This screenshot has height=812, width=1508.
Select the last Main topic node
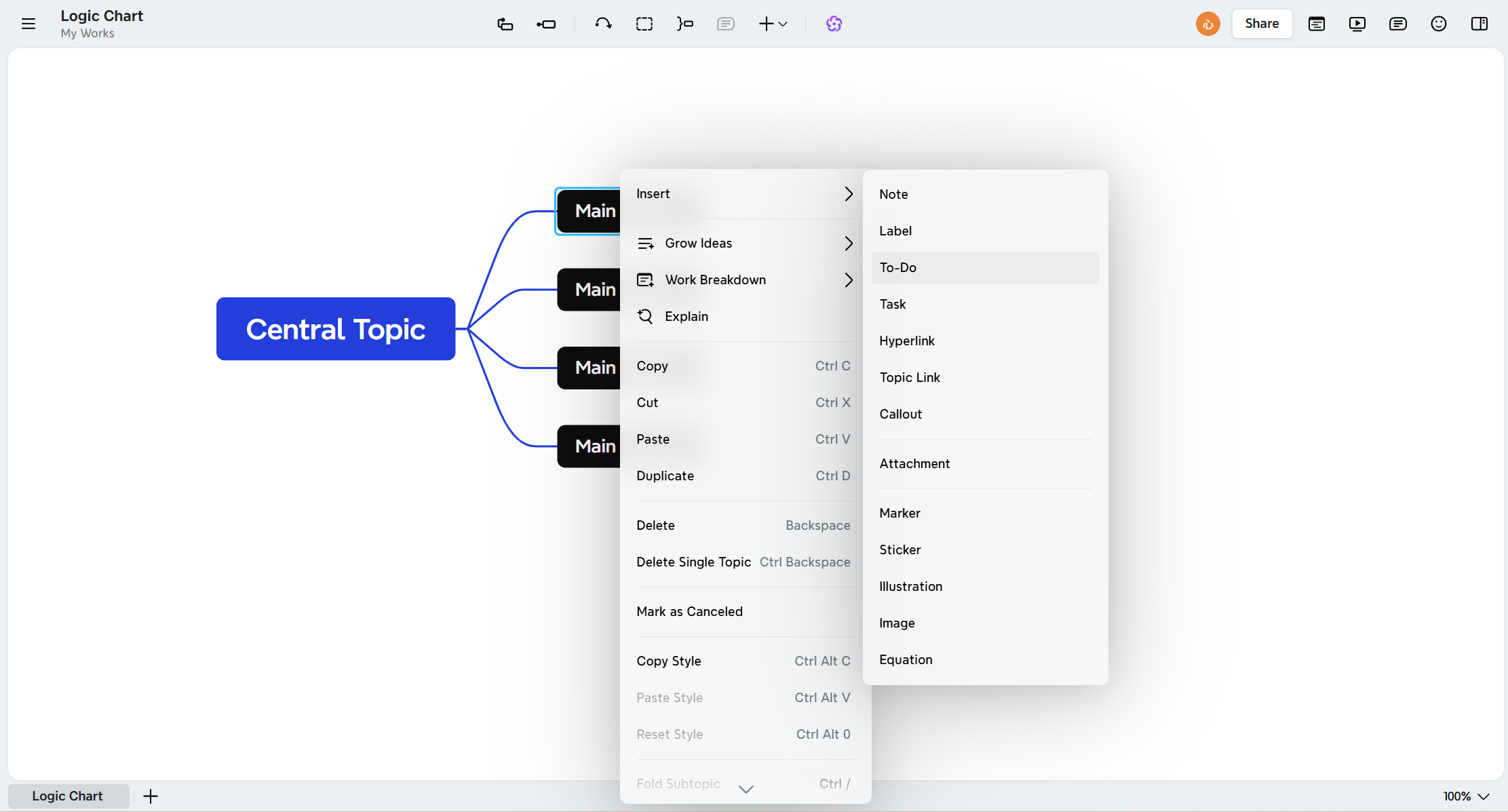click(588, 446)
